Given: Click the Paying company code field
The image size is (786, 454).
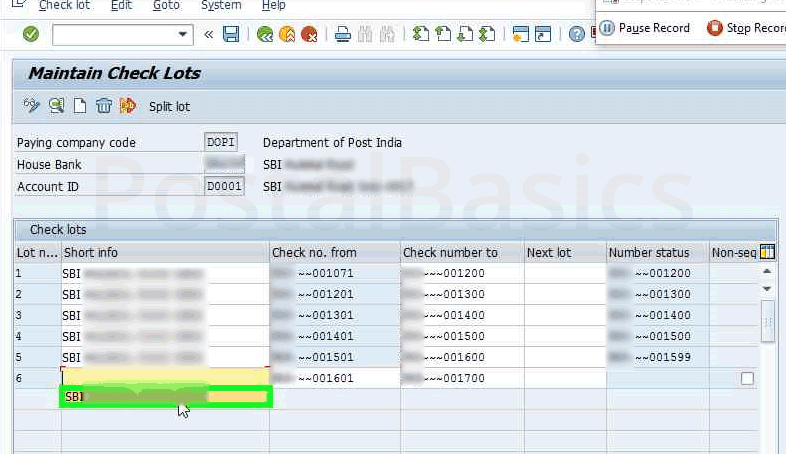Looking at the screenshot, I should 220,142.
